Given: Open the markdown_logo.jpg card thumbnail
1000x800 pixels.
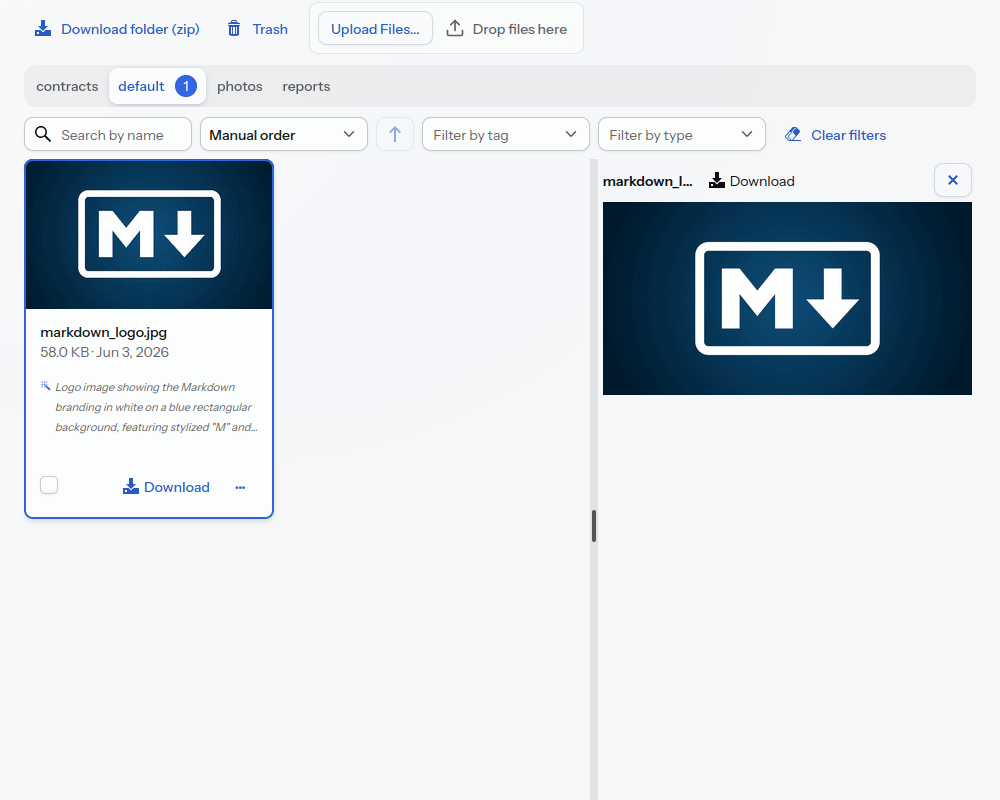Looking at the screenshot, I should pos(149,235).
